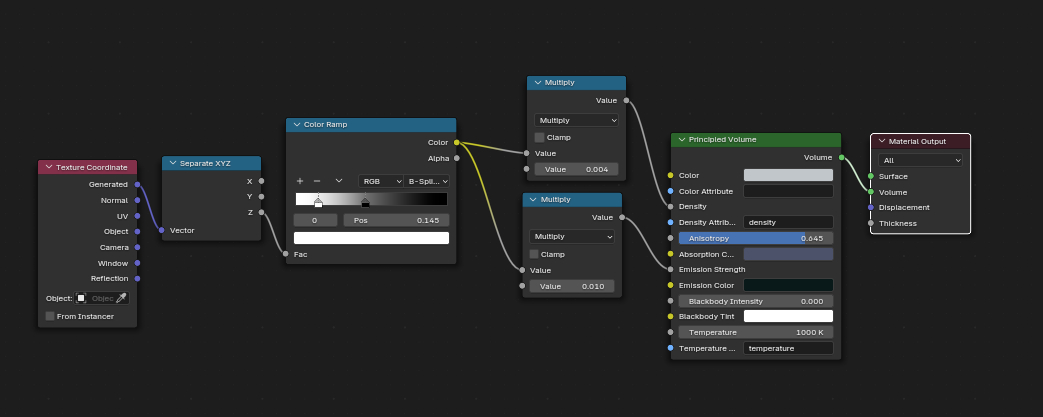Click the Z output socket of Separate XYZ
This screenshot has height=417, width=1043.
pyautogui.click(x=261, y=212)
